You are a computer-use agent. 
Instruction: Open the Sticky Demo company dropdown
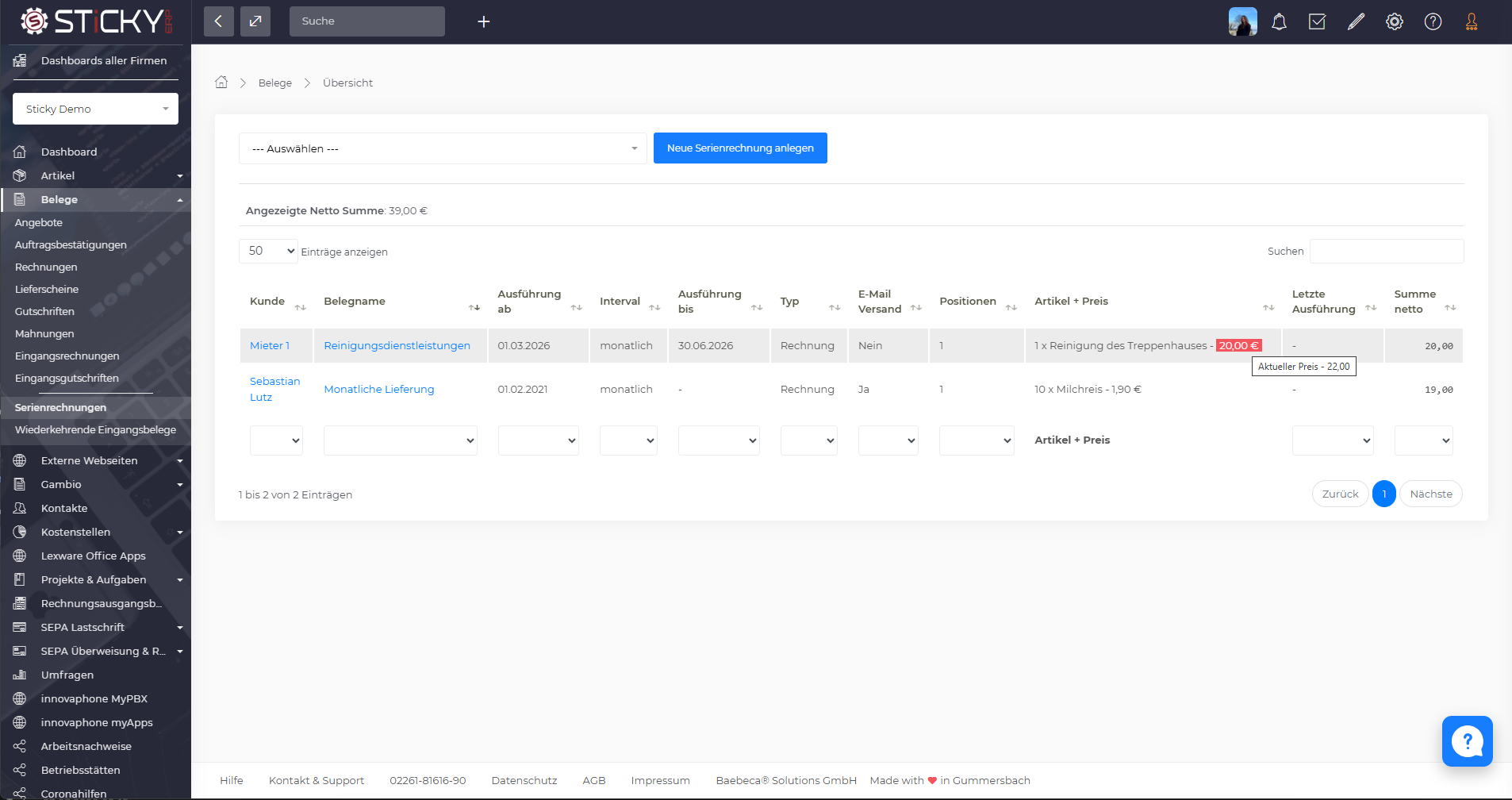point(95,109)
